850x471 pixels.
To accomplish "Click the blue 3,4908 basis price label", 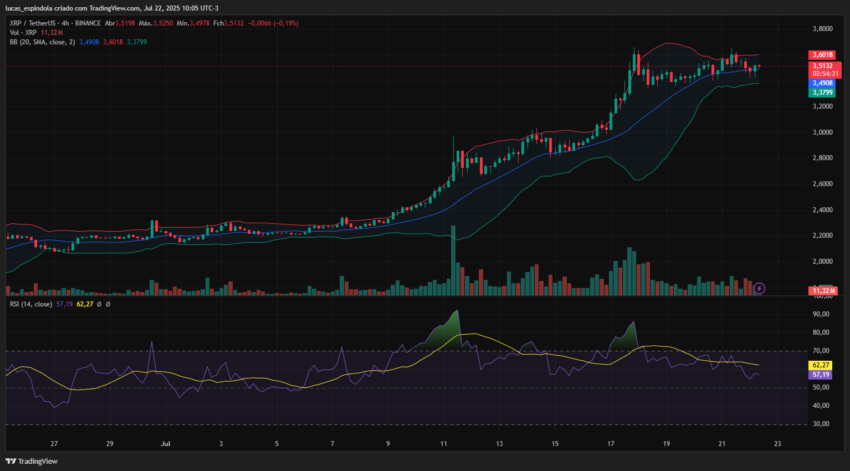I will [822, 83].
